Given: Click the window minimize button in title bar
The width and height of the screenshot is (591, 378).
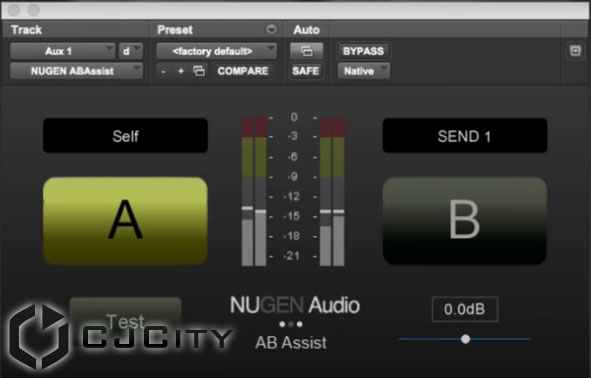Looking at the screenshot, I should click(34, 10).
